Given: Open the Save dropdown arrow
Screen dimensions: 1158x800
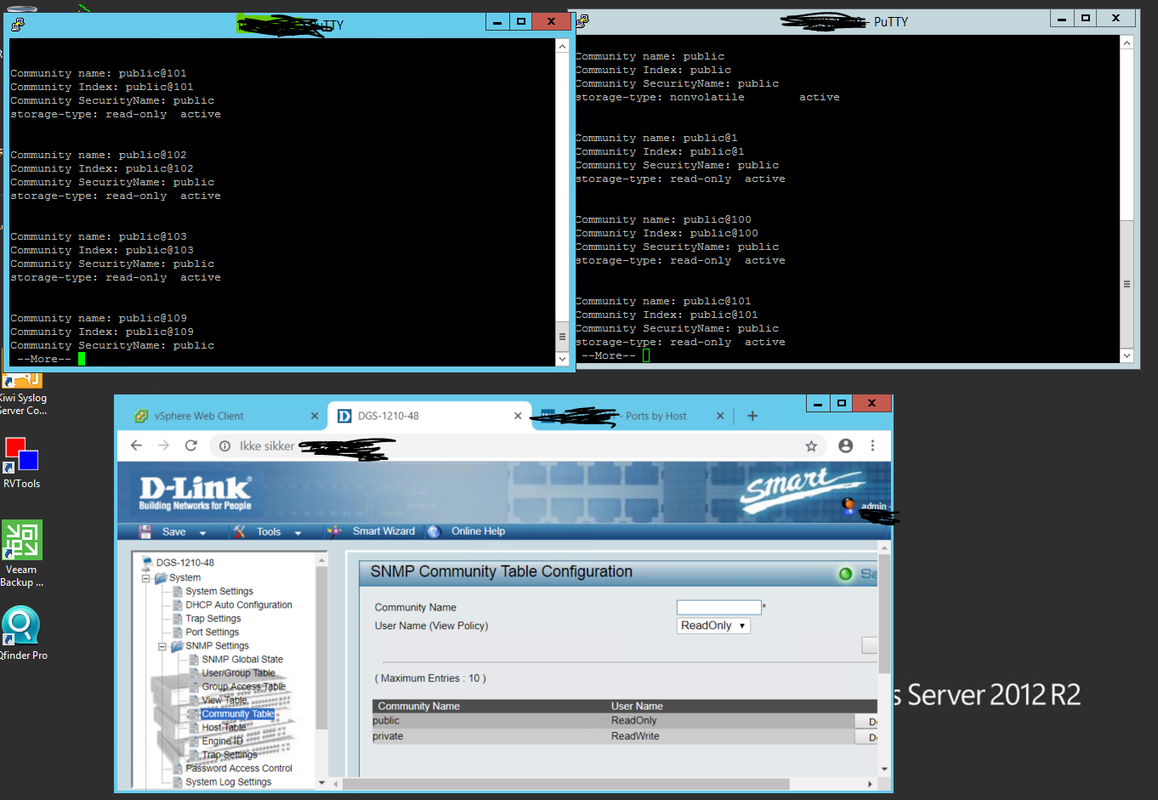Looking at the screenshot, I should click(x=202, y=533).
